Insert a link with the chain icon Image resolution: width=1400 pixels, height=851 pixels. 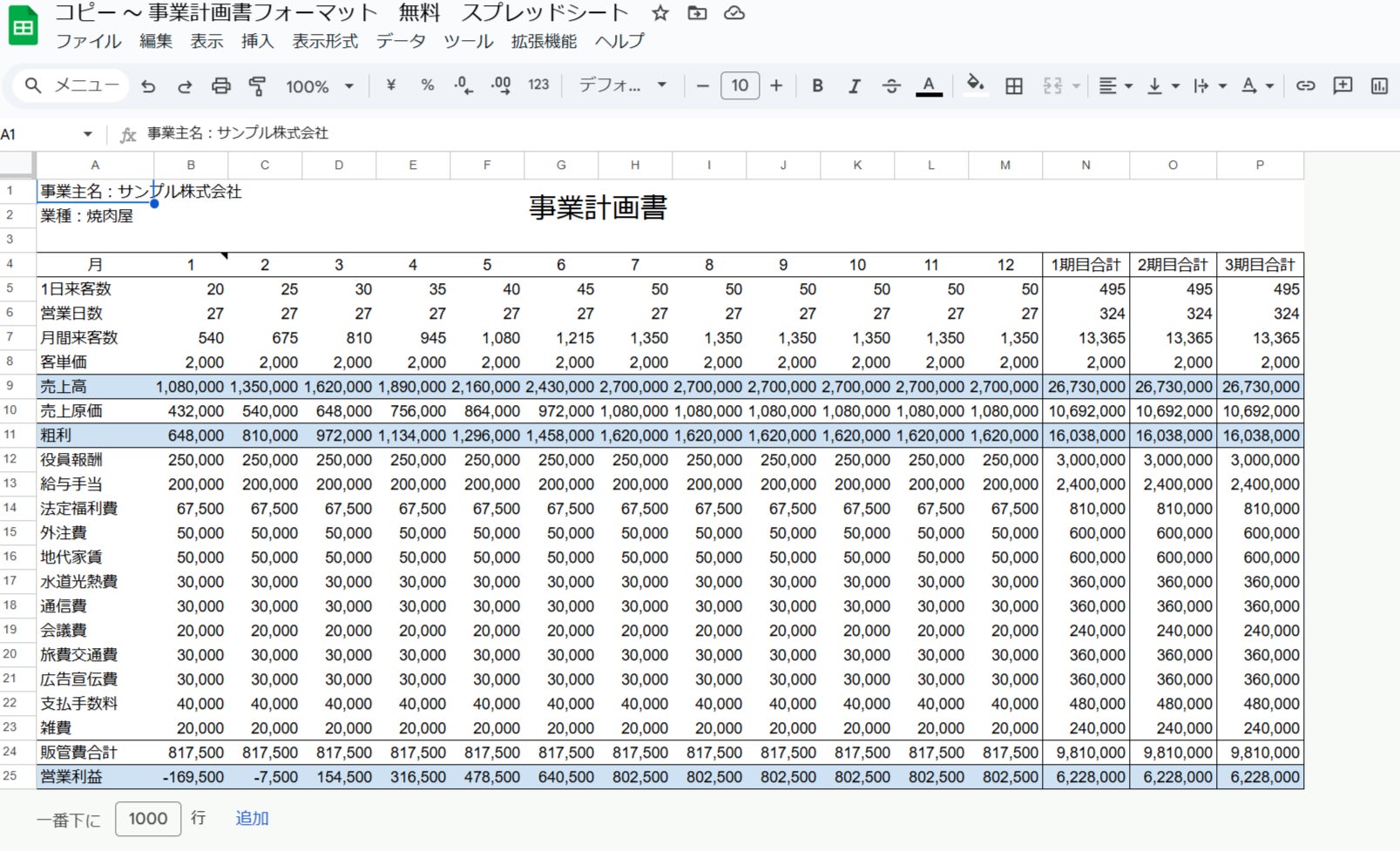click(x=1305, y=85)
